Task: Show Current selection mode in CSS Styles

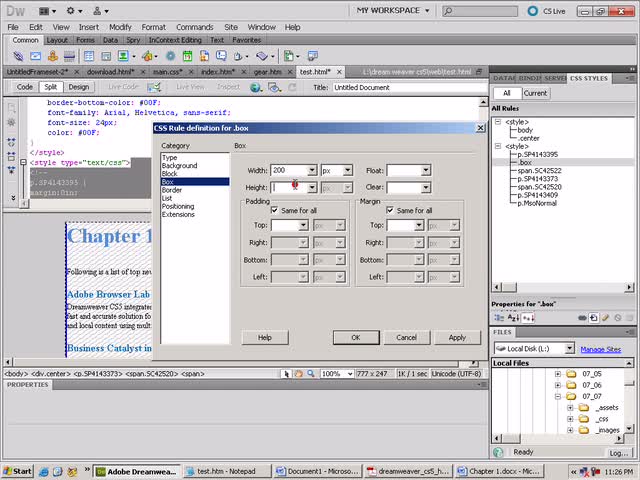Action: coord(535,93)
